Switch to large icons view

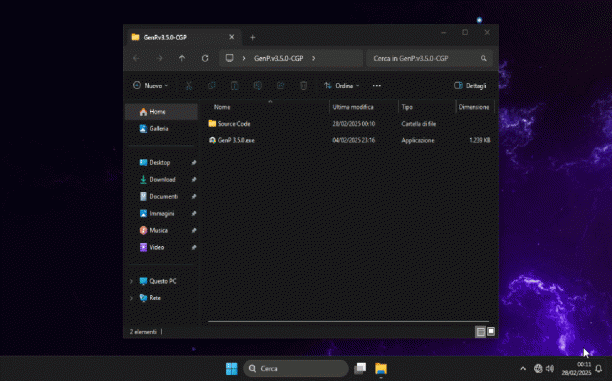coord(491,332)
